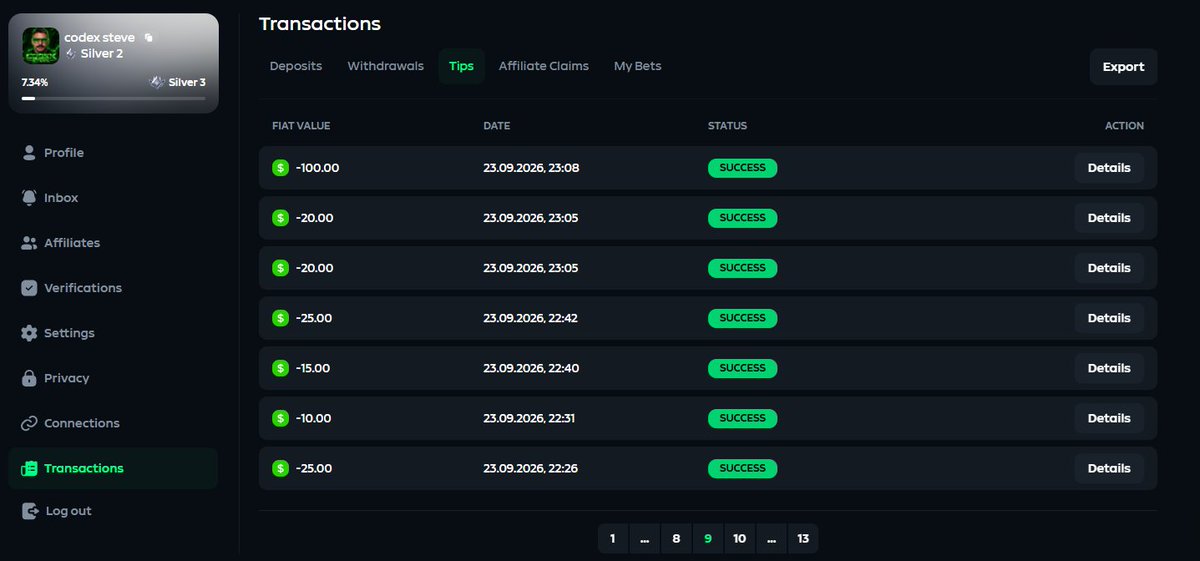This screenshot has width=1200, height=561.
Task: Click the codex steve username
Action: click(x=99, y=37)
